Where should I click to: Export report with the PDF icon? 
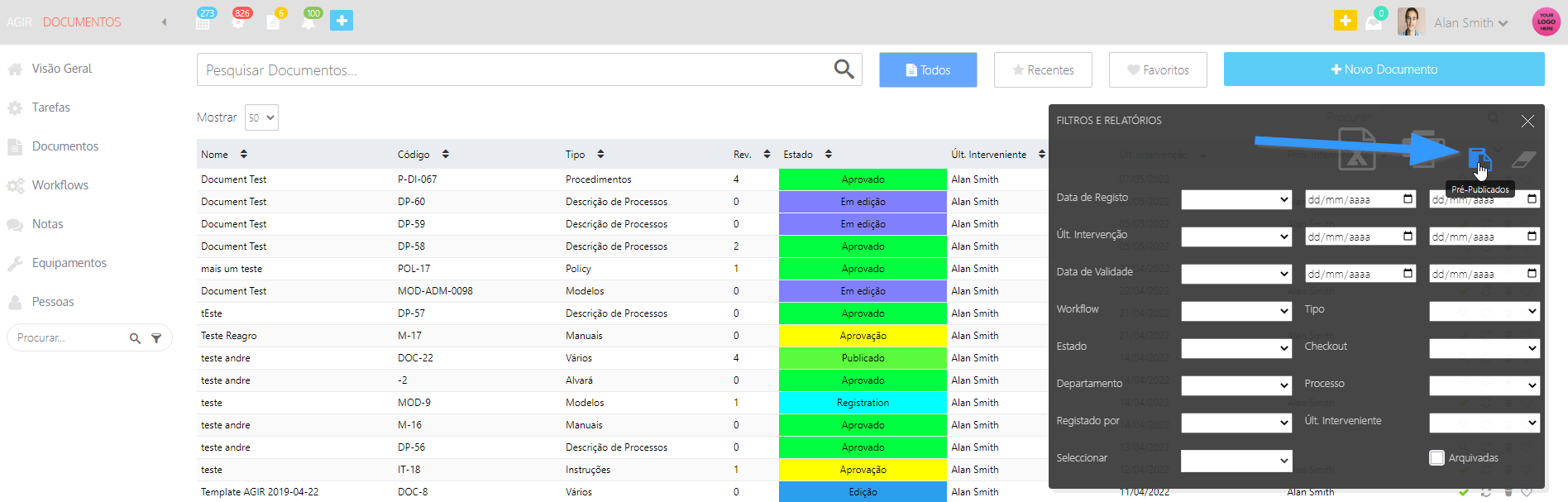1357,150
